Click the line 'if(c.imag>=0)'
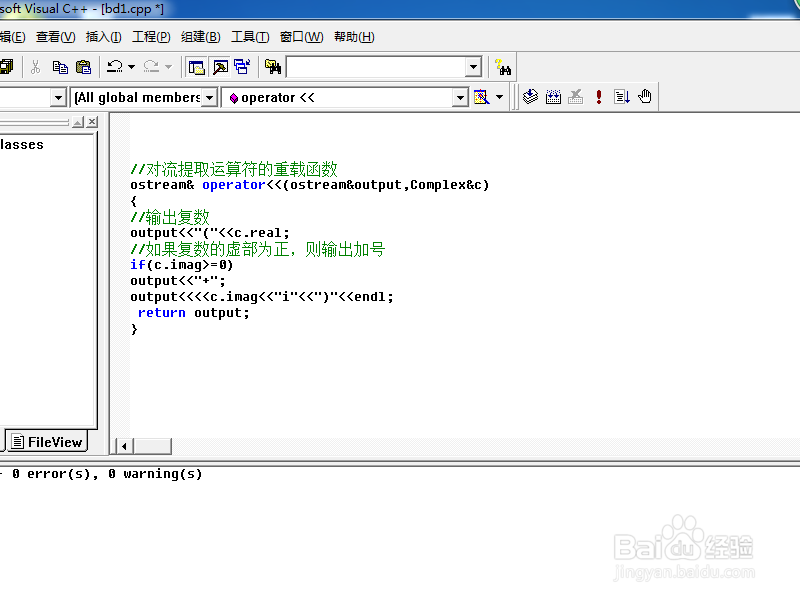Viewport: 800px width, 600px height. [x=182, y=265]
